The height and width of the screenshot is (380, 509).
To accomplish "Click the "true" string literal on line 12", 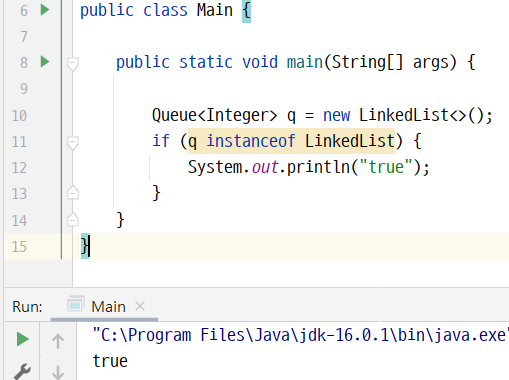I will 386,167.
